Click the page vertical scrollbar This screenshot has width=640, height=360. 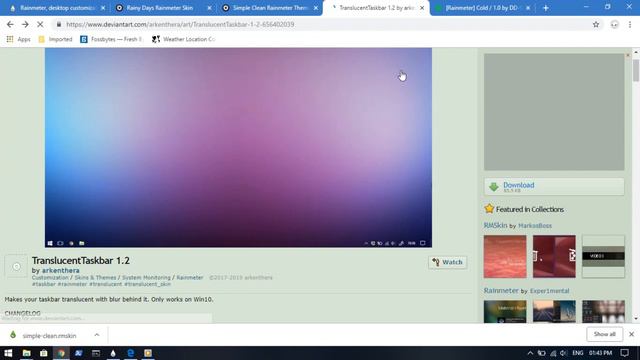[x=636, y=70]
